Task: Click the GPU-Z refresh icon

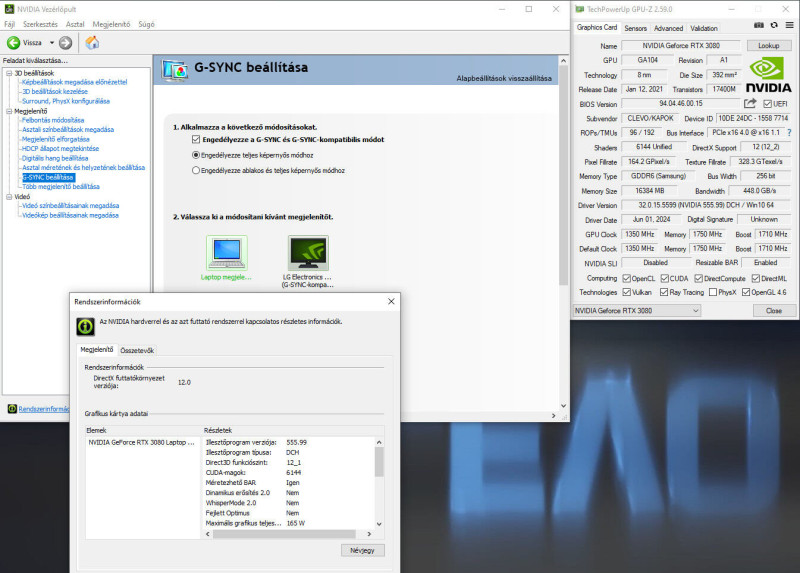Action: pos(774,25)
